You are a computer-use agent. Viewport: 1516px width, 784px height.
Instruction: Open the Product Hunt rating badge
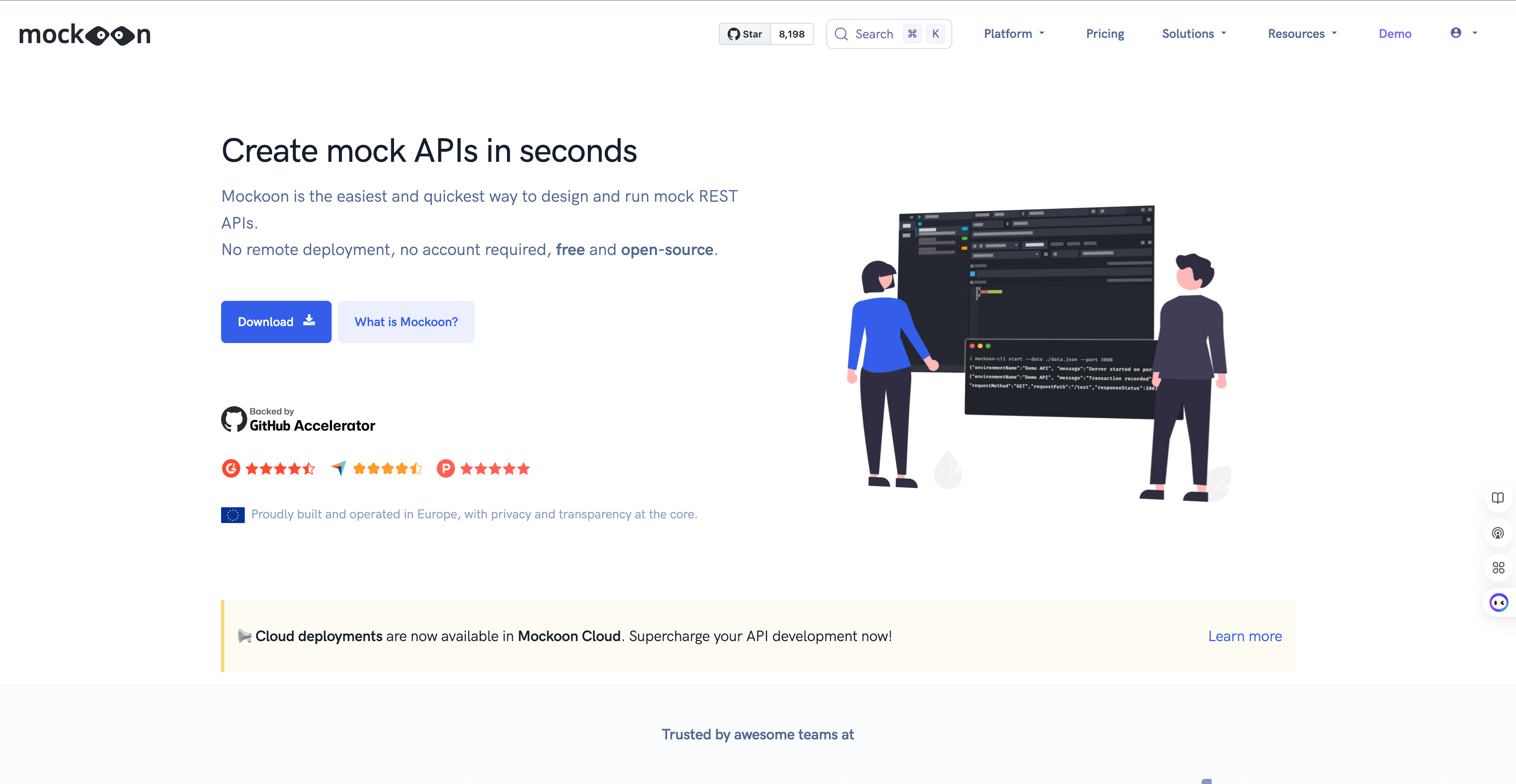(445, 469)
